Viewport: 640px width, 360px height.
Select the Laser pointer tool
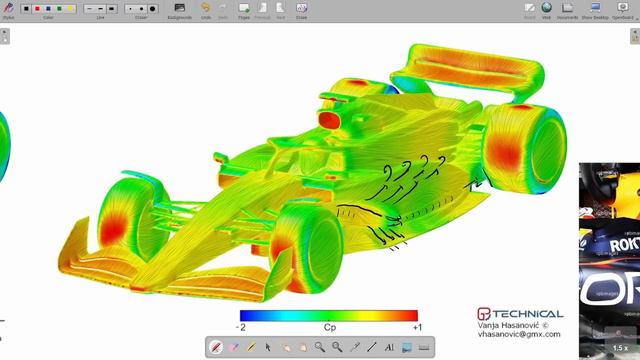point(354,347)
